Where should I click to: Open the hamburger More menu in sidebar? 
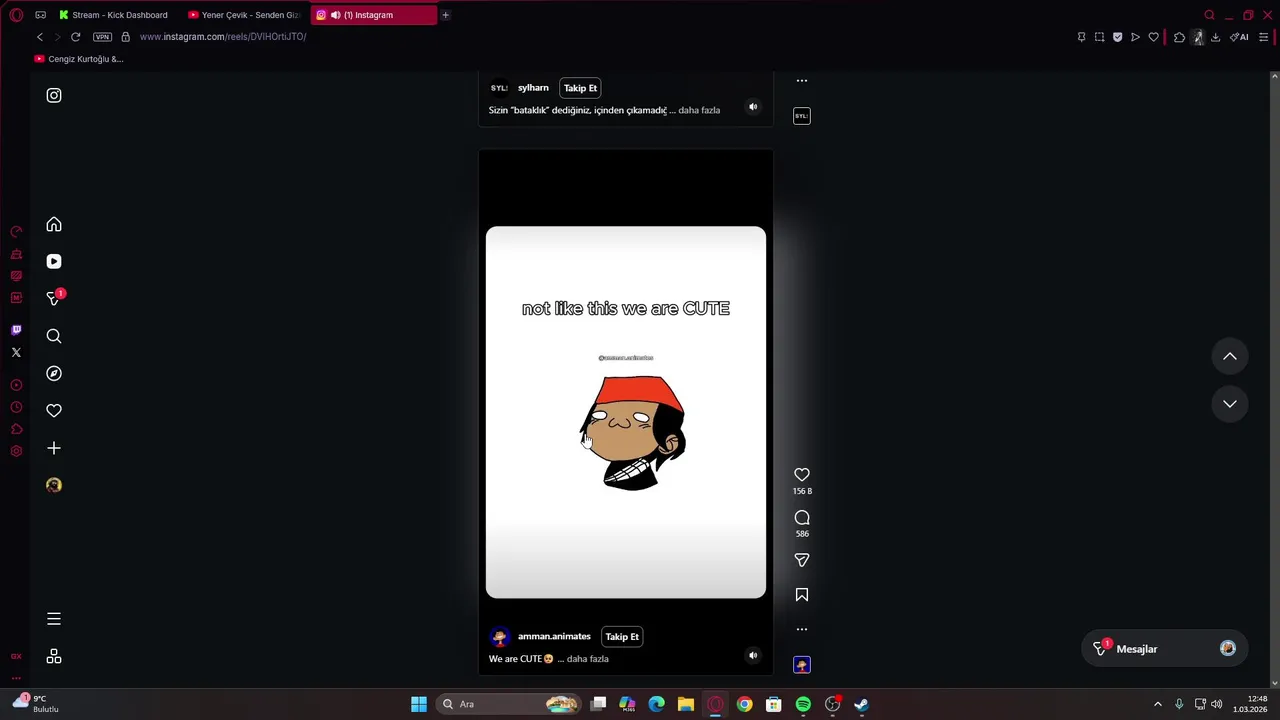click(54, 619)
